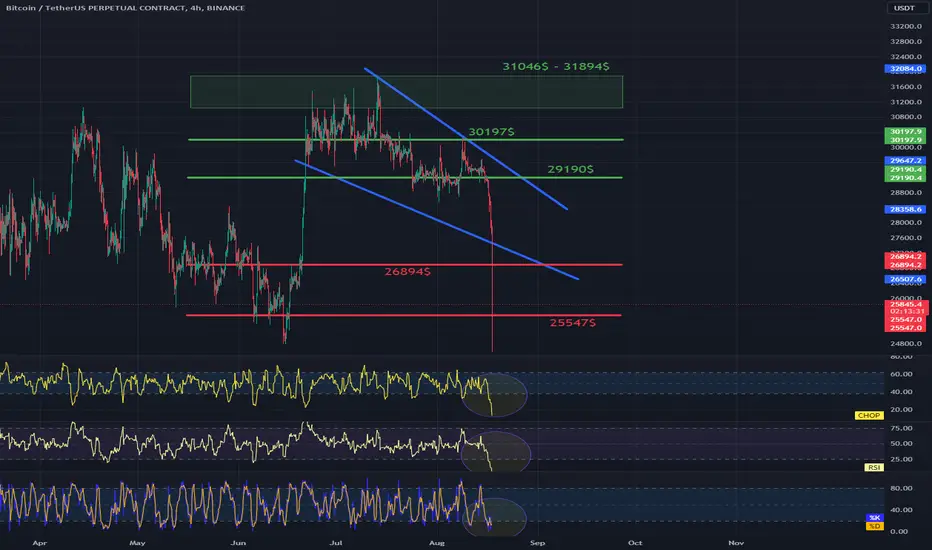The width and height of the screenshot is (932, 550).
Task: Select the ellipse on the CHOP pane
Action: (494, 395)
